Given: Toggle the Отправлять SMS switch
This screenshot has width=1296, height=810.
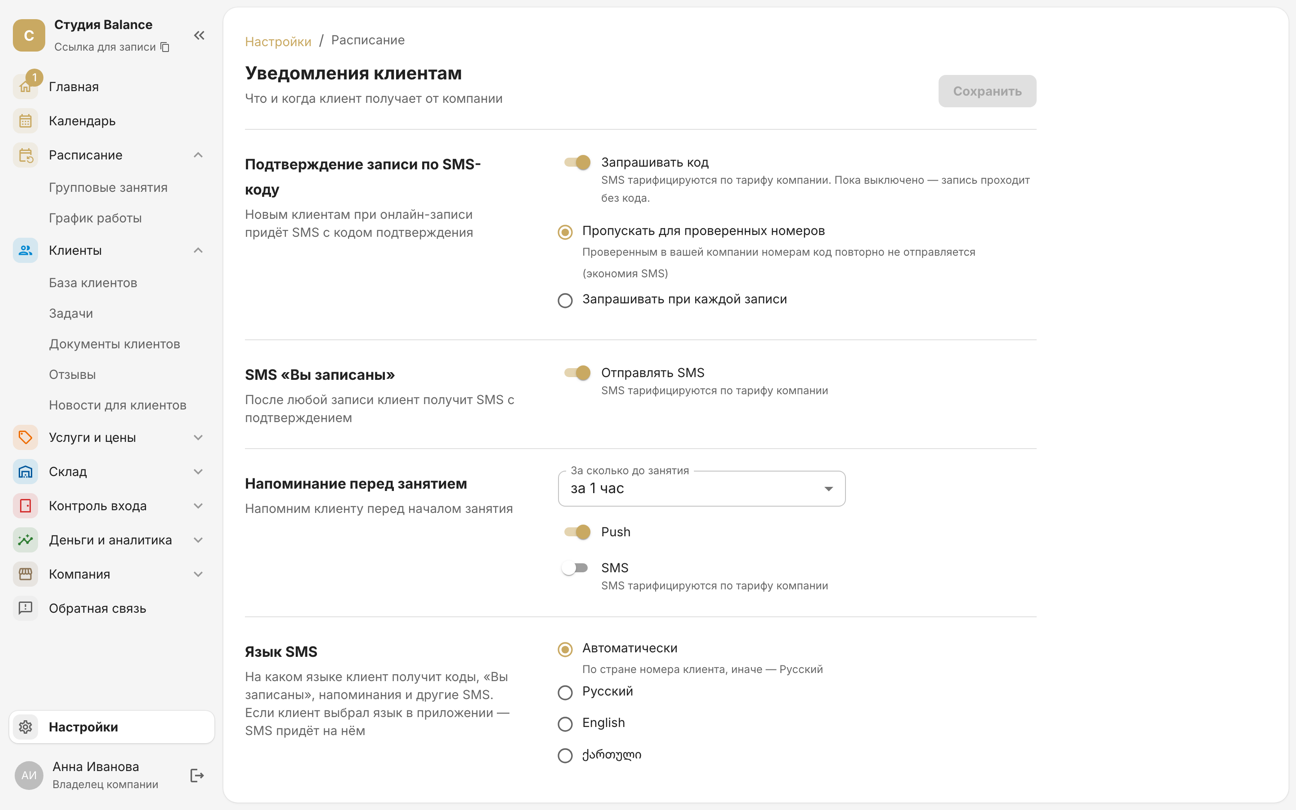Looking at the screenshot, I should coord(577,373).
